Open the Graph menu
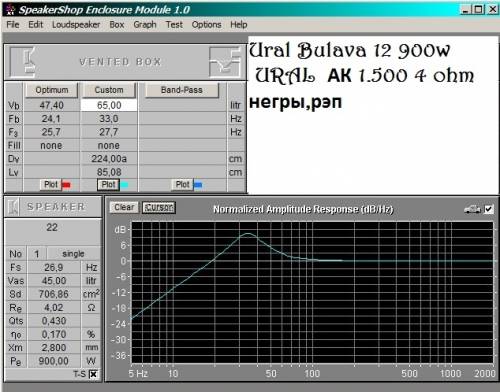Image resolution: width=500 pixels, height=392 pixels. [x=145, y=25]
